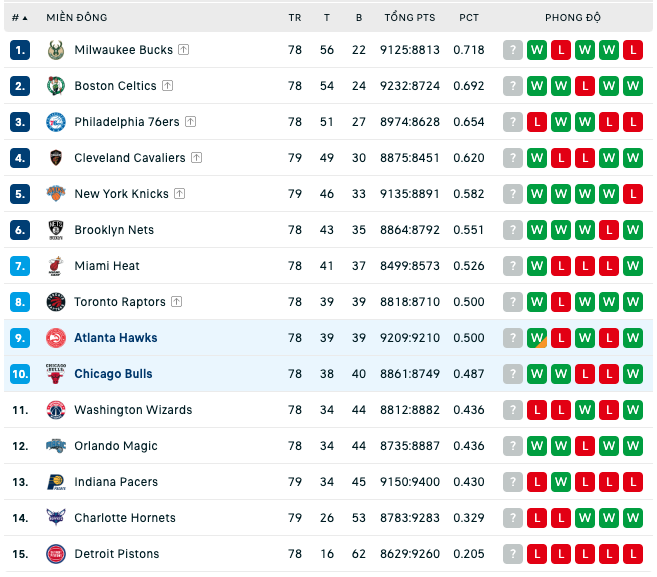Viewport: 657px width, 577px height.
Task: Open the Brooklyn Nets team page
Action: coord(114,230)
